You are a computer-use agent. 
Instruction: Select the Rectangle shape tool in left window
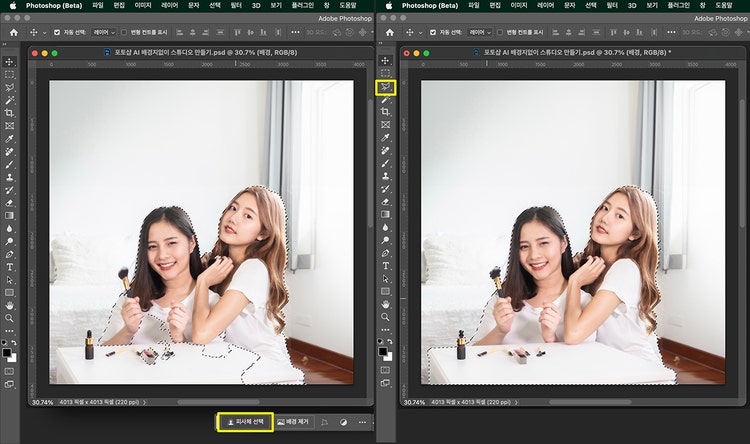point(9,292)
